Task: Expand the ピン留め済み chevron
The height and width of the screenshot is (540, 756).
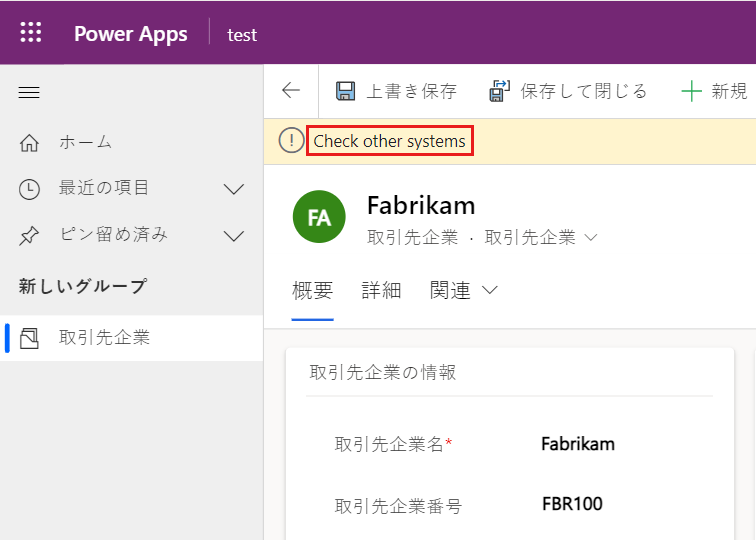Action: coord(234,236)
